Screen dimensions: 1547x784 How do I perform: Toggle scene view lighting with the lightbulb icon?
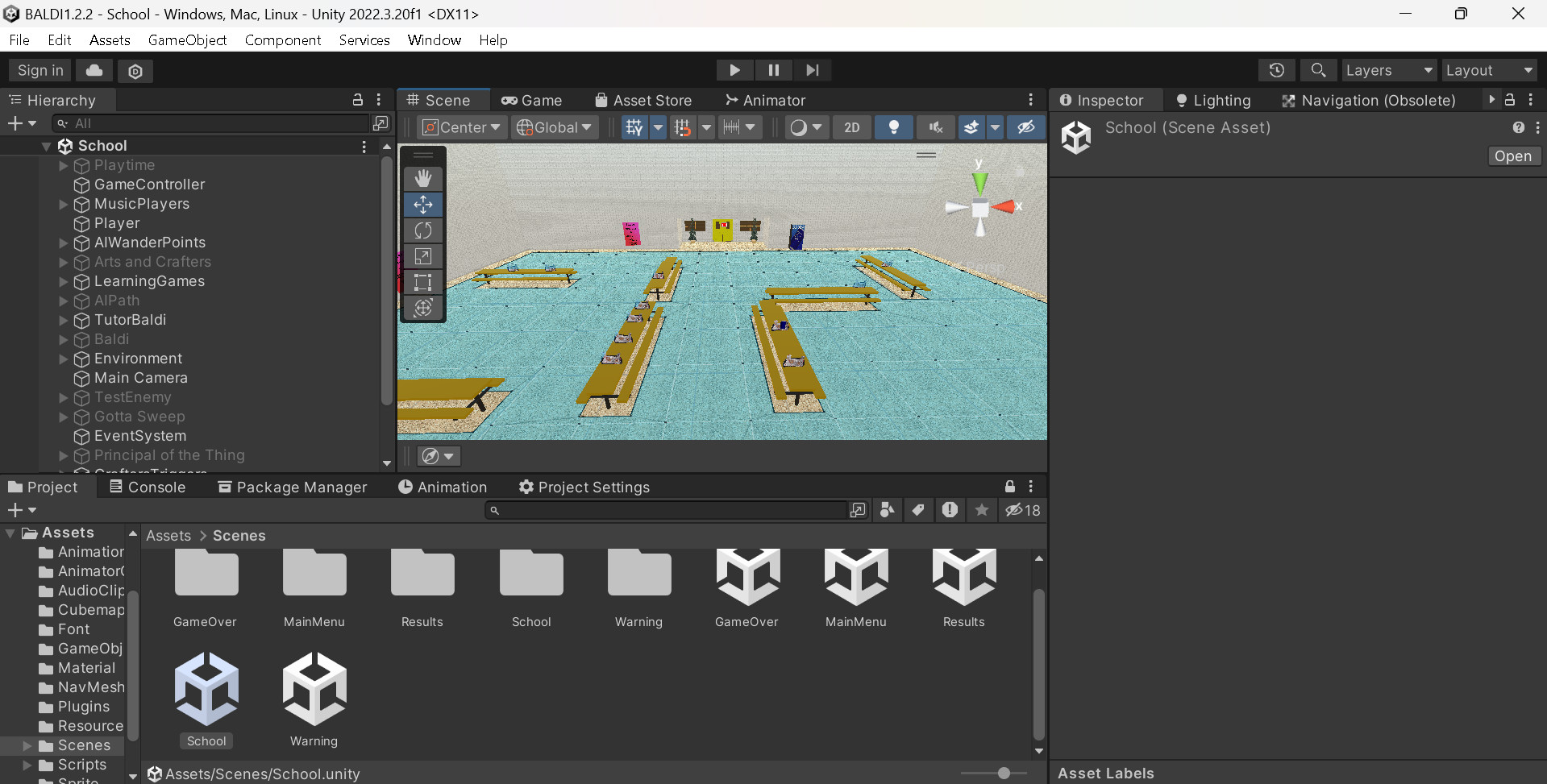(893, 127)
